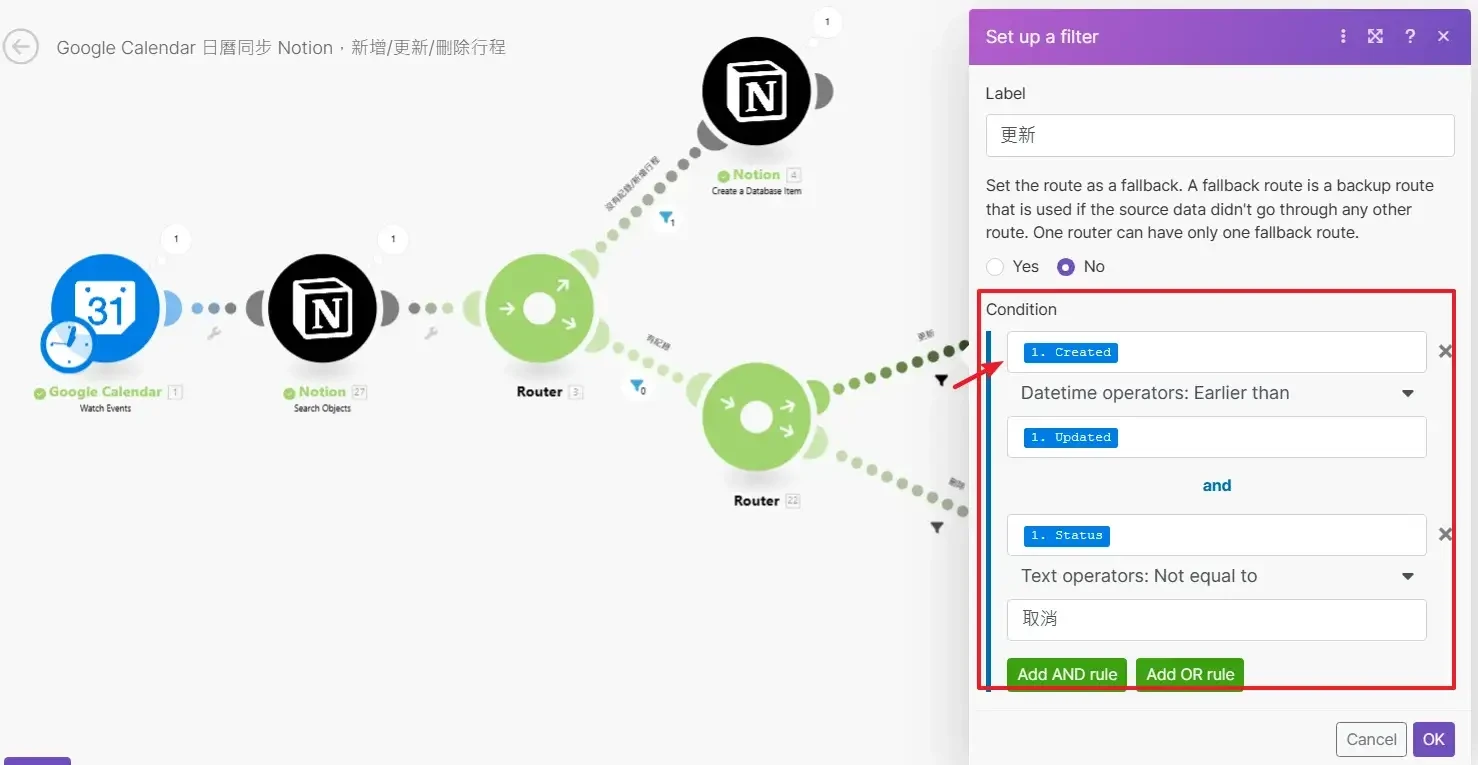The width and height of the screenshot is (1478, 765).
Task: Click the Search Objects label under Notion
Action: click(x=322, y=408)
